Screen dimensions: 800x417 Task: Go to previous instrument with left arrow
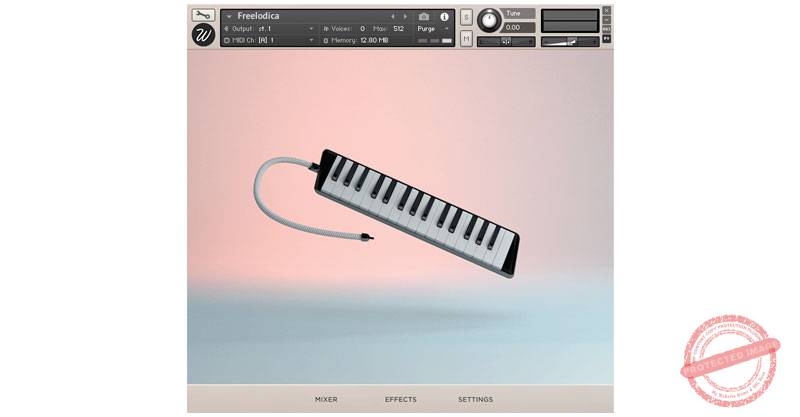(392, 16)
